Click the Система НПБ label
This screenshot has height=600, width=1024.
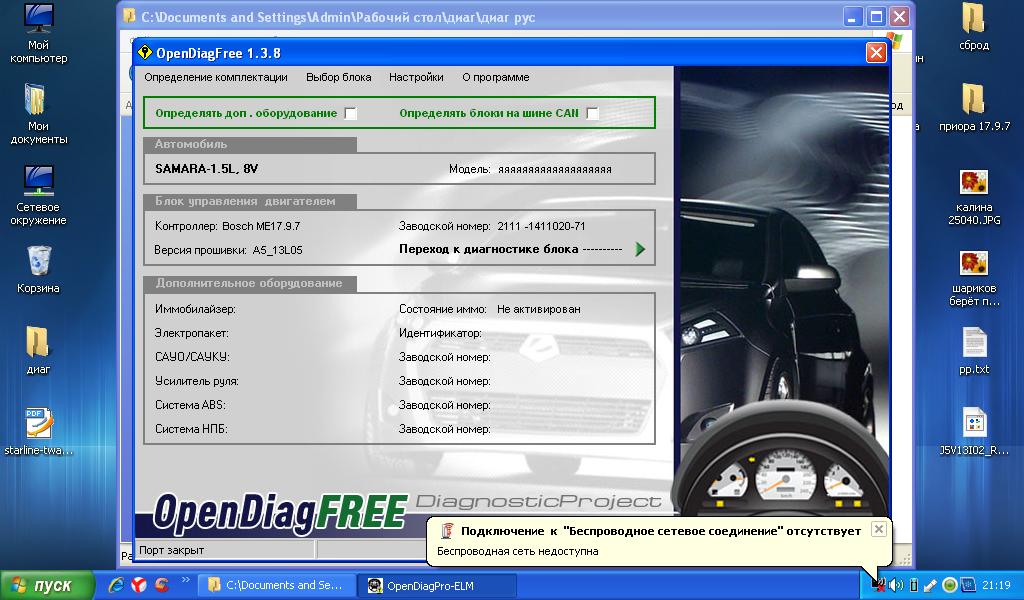191,430
